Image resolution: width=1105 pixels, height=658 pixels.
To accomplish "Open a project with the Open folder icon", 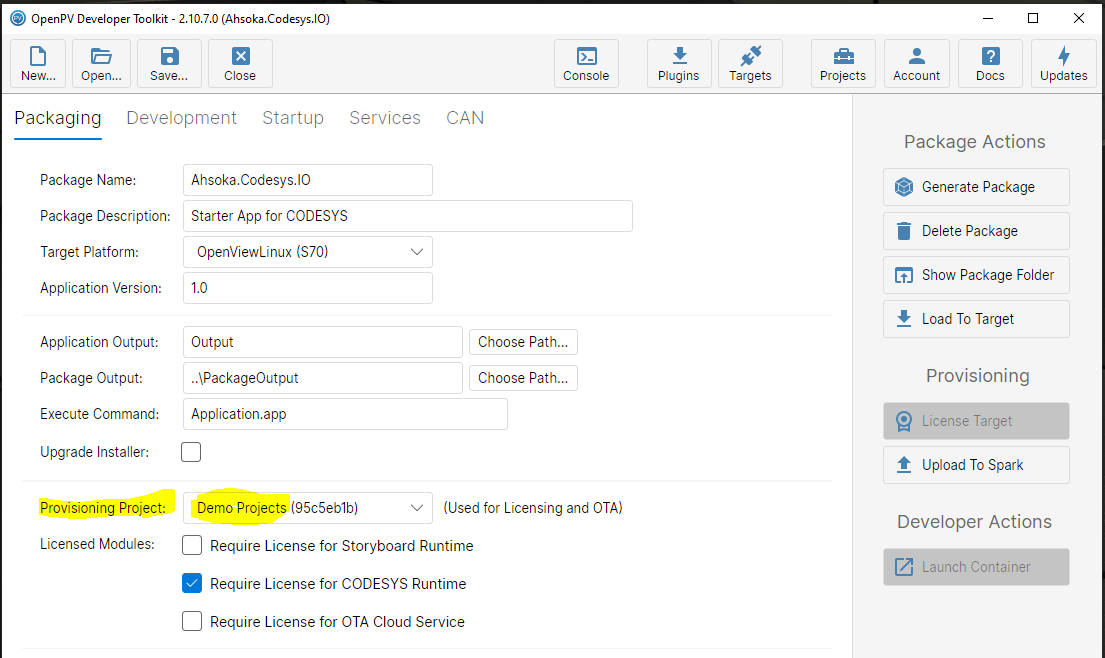I will [101, 63].
